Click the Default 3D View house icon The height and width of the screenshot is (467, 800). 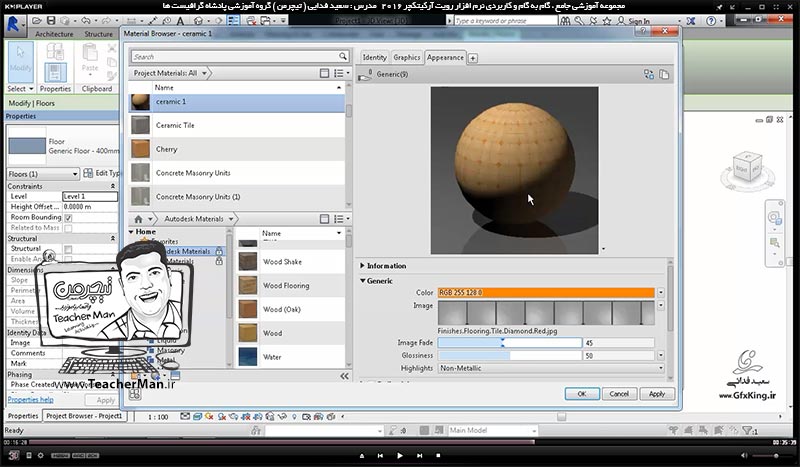click(x=198, y=21)
